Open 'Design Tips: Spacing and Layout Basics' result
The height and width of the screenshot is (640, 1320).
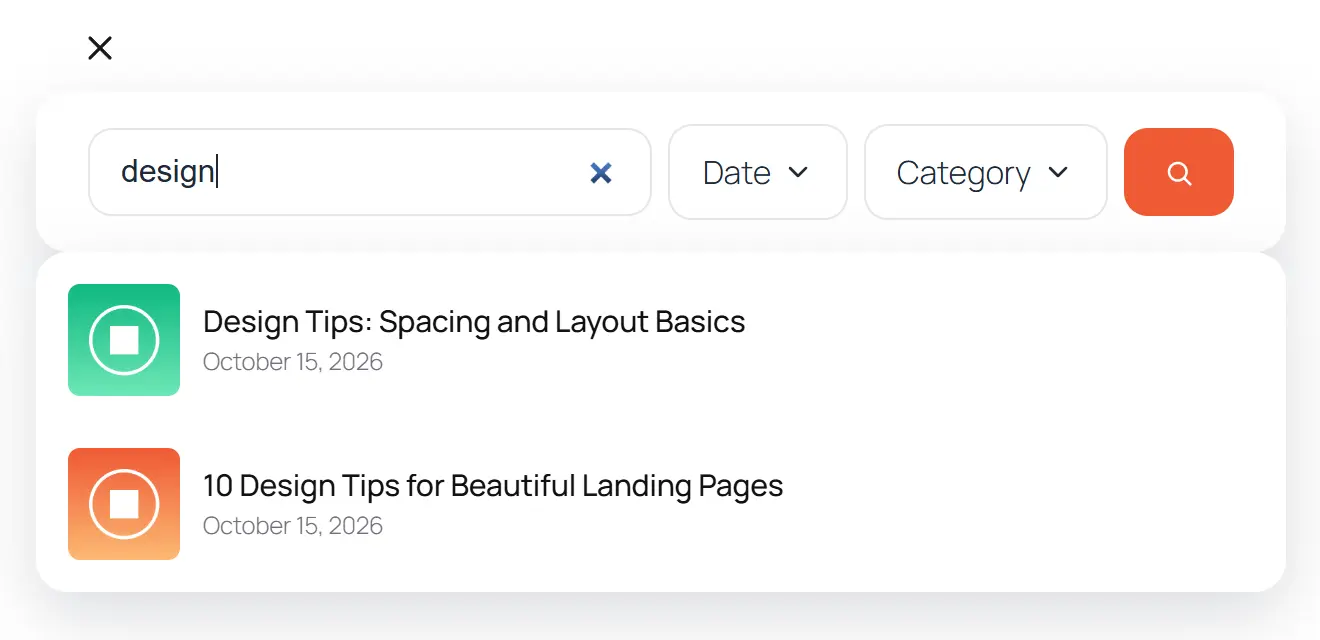coord(474,322)
